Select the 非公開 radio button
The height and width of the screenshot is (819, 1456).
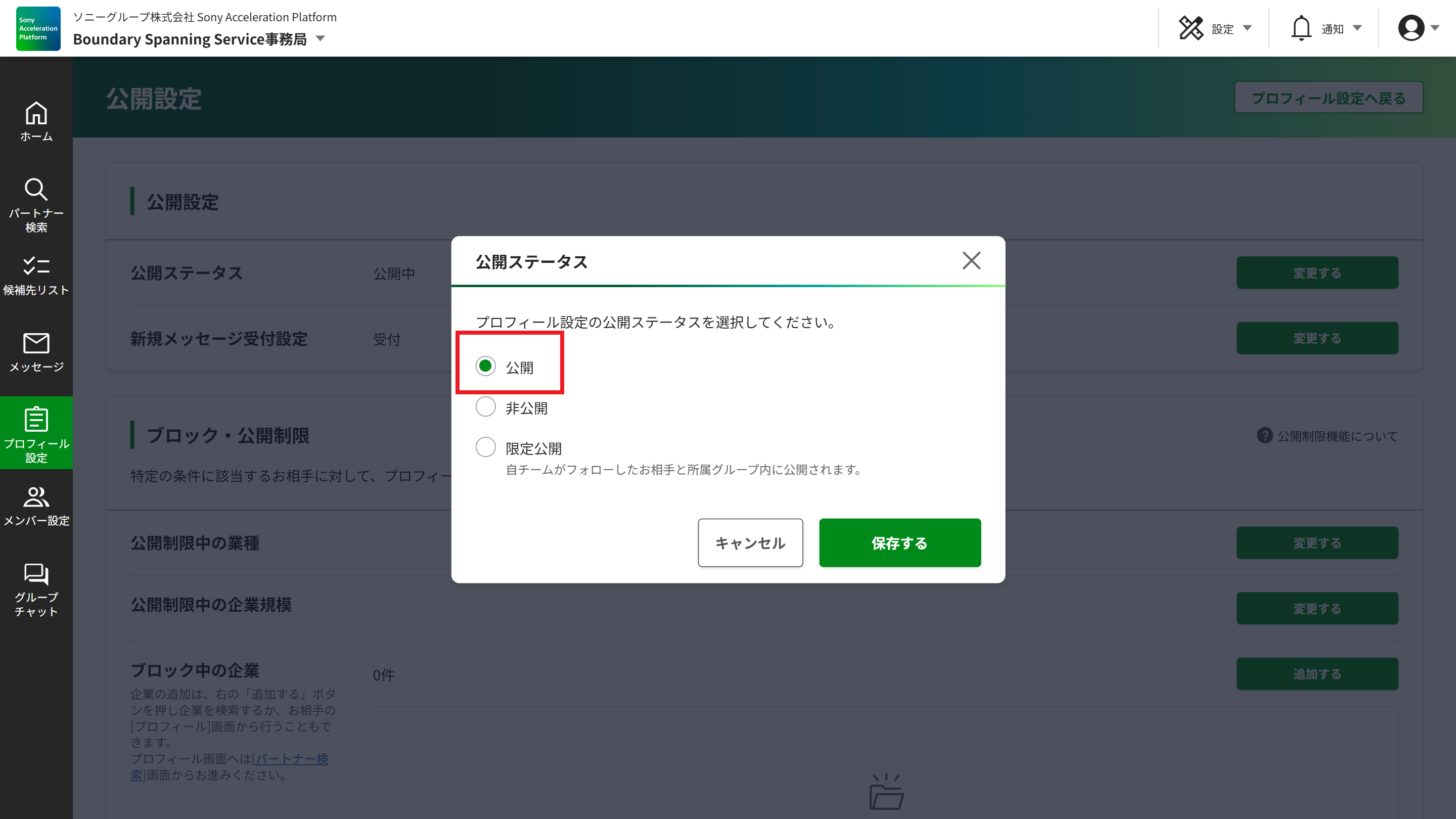[x=485, y=406]
